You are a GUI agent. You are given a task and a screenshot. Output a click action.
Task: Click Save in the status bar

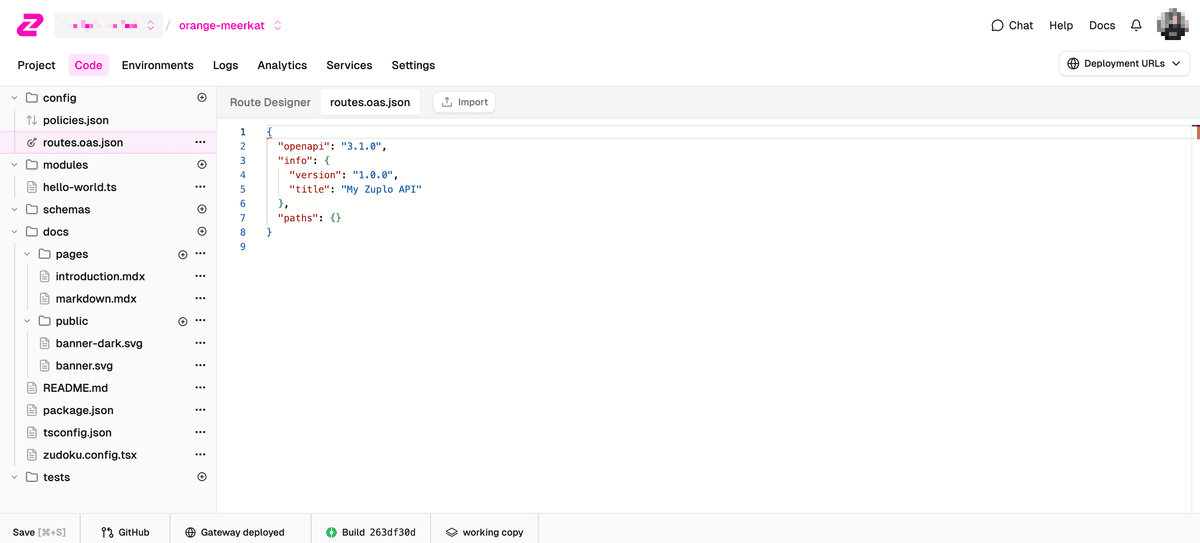39,532
